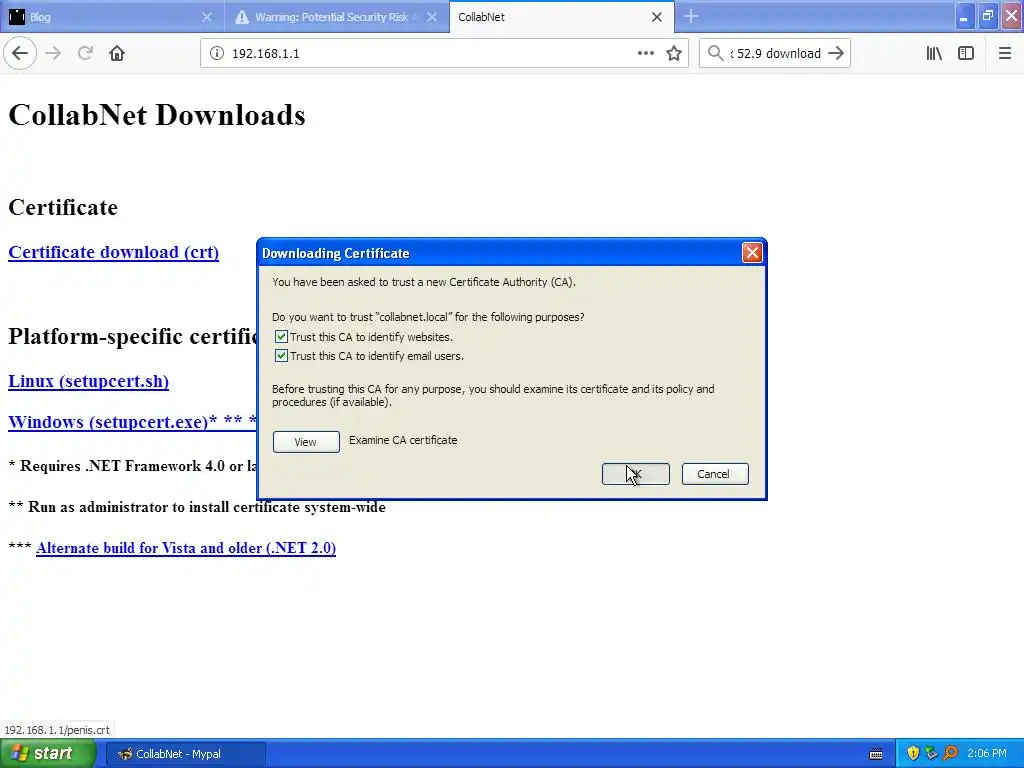The width and height of the screenshot is (1024, 768).
Task: Close the Warning Potential Security Risk tab
Action: click(432, 17)
